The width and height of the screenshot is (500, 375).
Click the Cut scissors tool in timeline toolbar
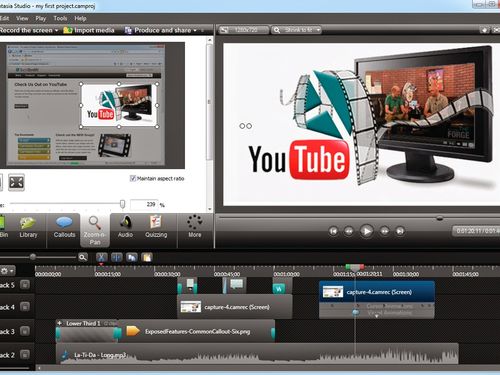(102, 257)
